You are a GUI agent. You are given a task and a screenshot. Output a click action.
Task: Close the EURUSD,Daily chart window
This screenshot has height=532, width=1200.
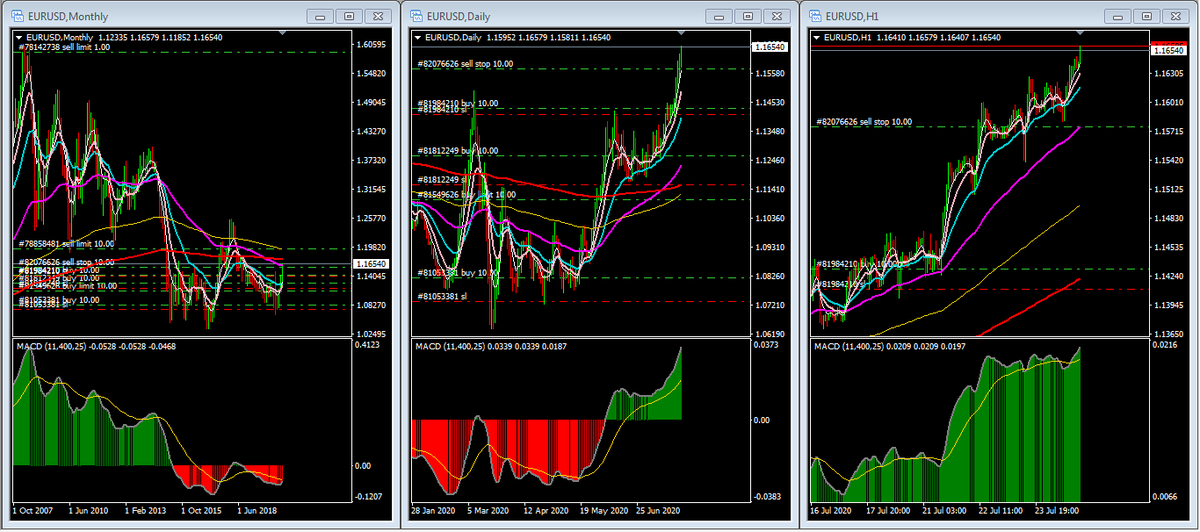pyautogui.click(x=779, y=16)
